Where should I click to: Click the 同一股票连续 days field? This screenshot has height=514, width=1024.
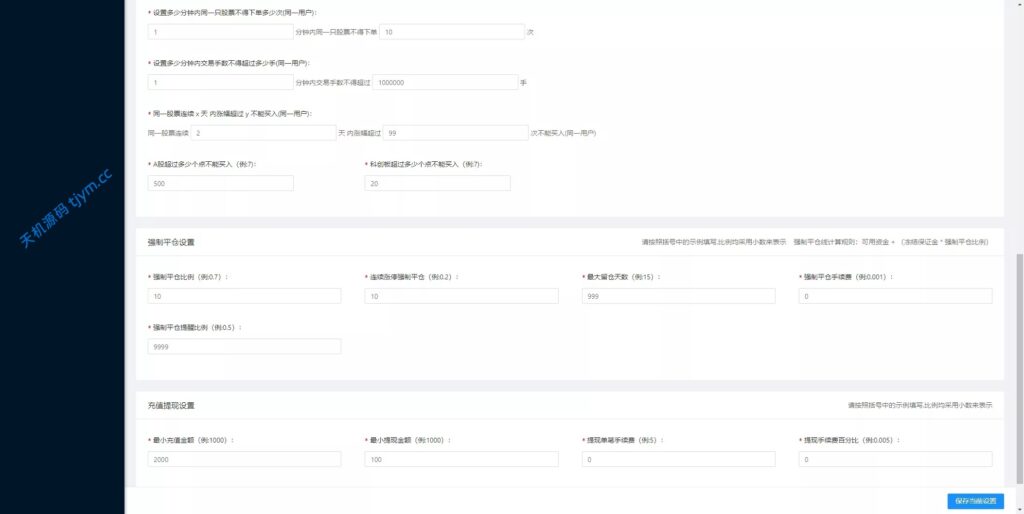click(264, 132)
